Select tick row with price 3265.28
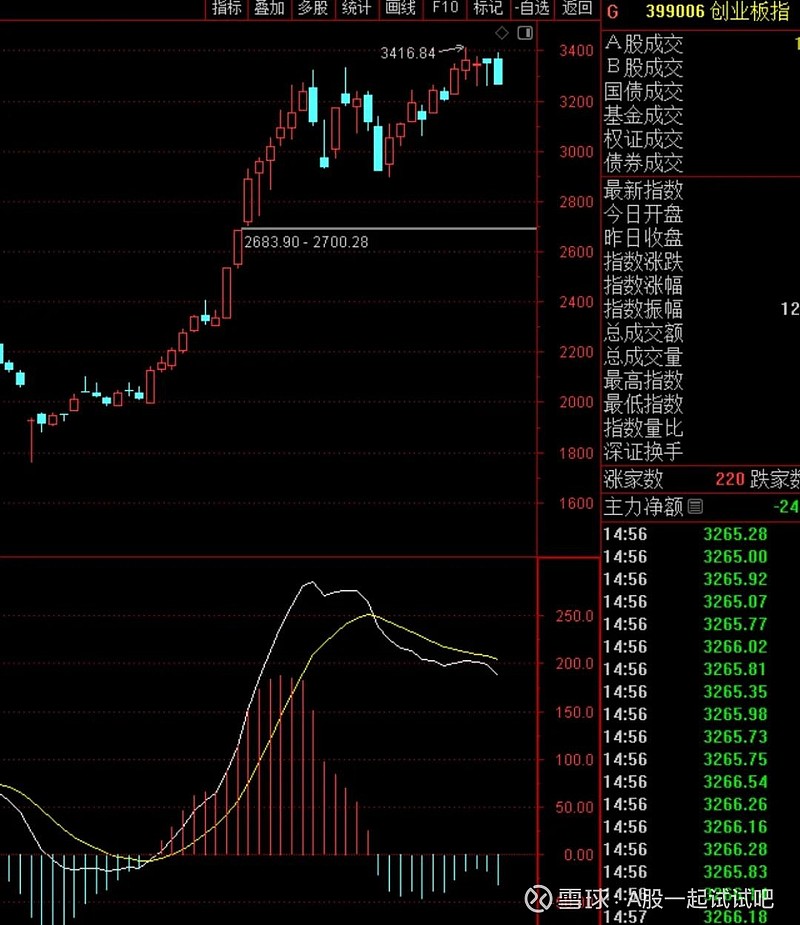Image resolution: width=800 pixels, height=925 pixels. coord(700,534)
